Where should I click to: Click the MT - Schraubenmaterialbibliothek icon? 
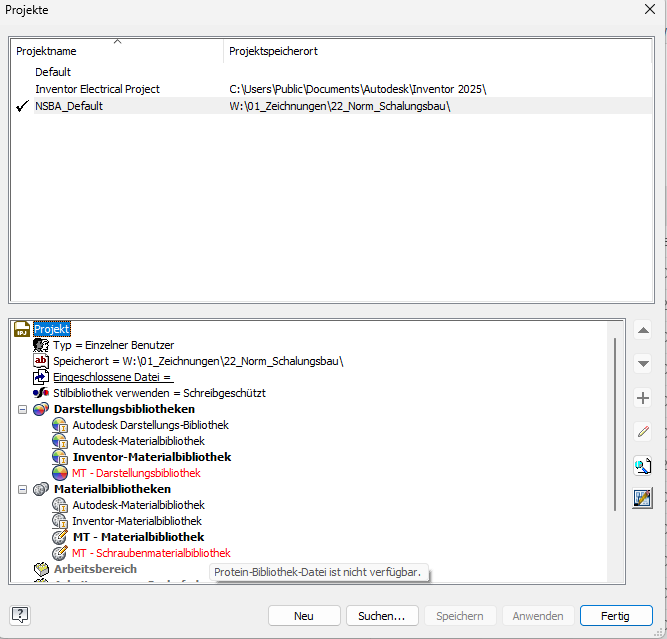click(60, 553)
